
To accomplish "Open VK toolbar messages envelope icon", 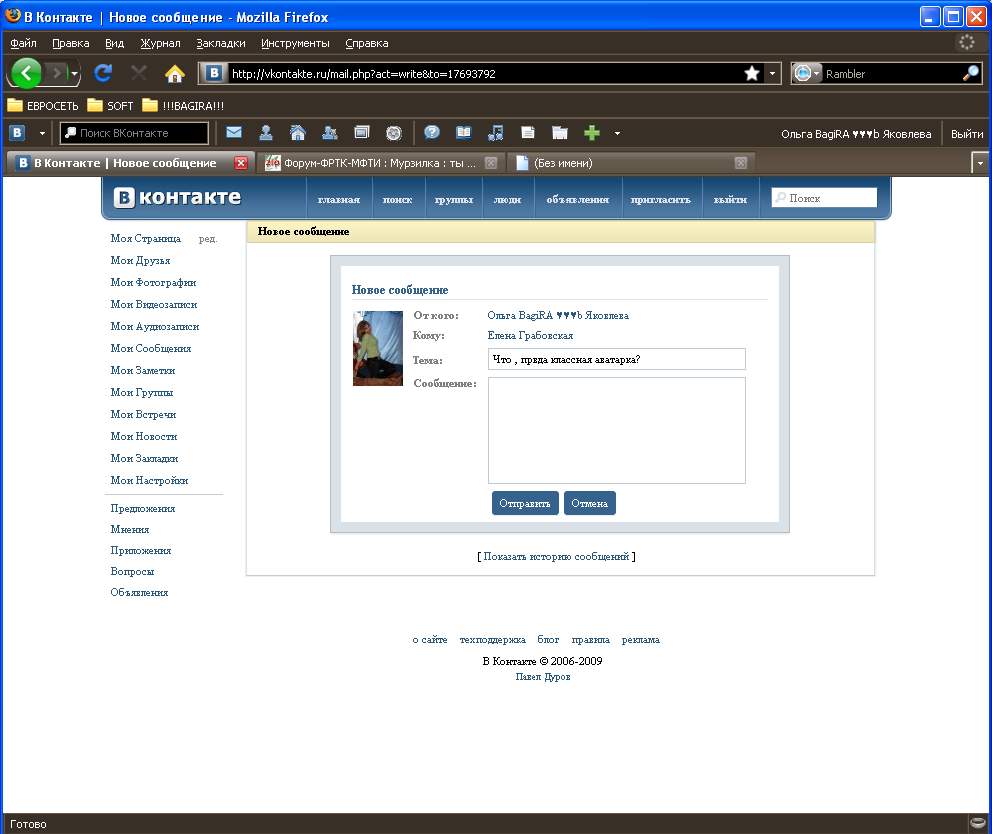I will [x=234, y=133].
